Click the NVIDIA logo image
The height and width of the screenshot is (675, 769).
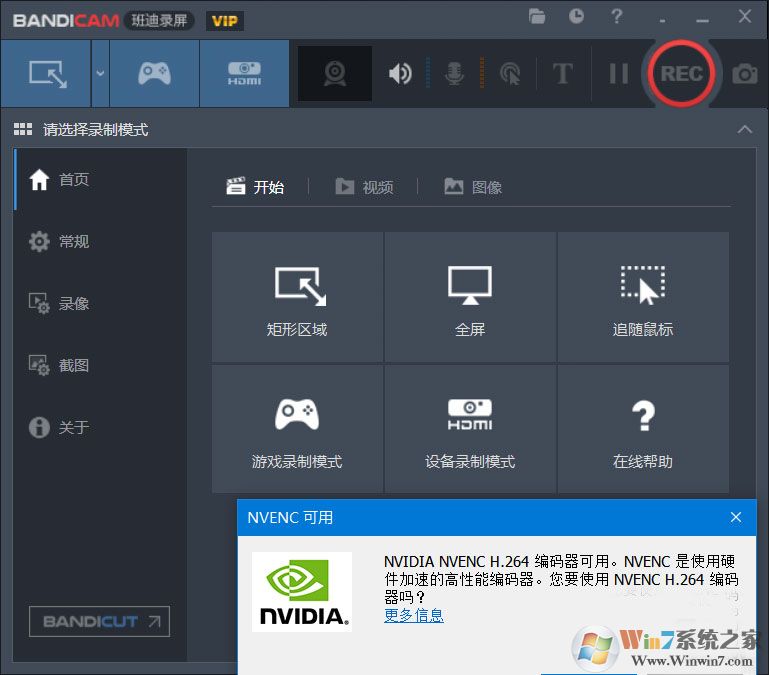tap(302, 592)
